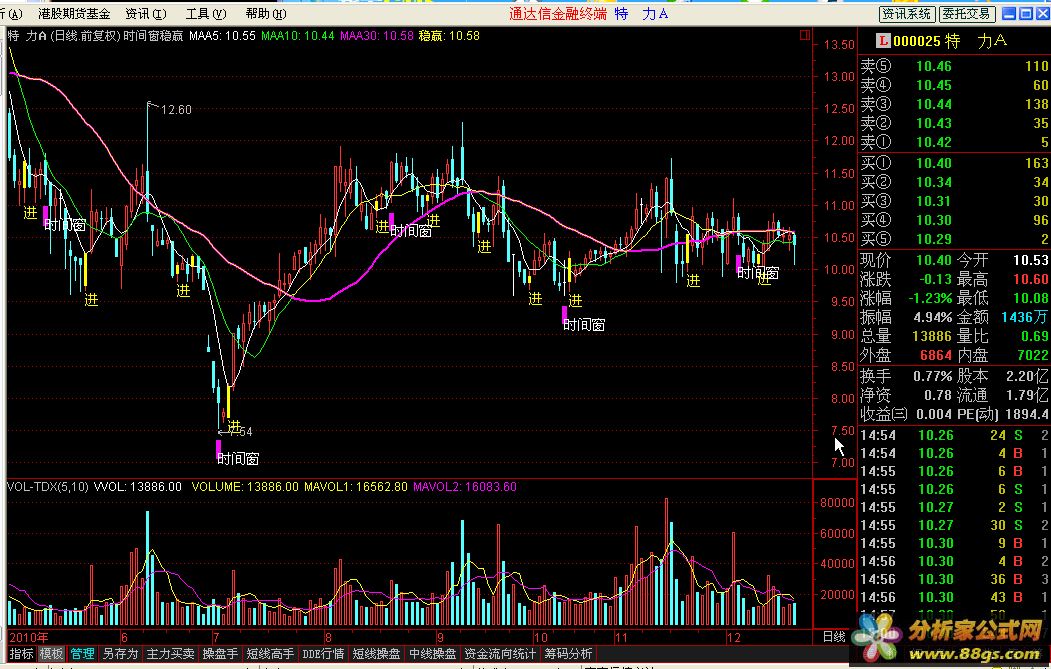Click the 资讯系统 button
This screenshot has height=669, width=1051.
(x=906, y=13)
